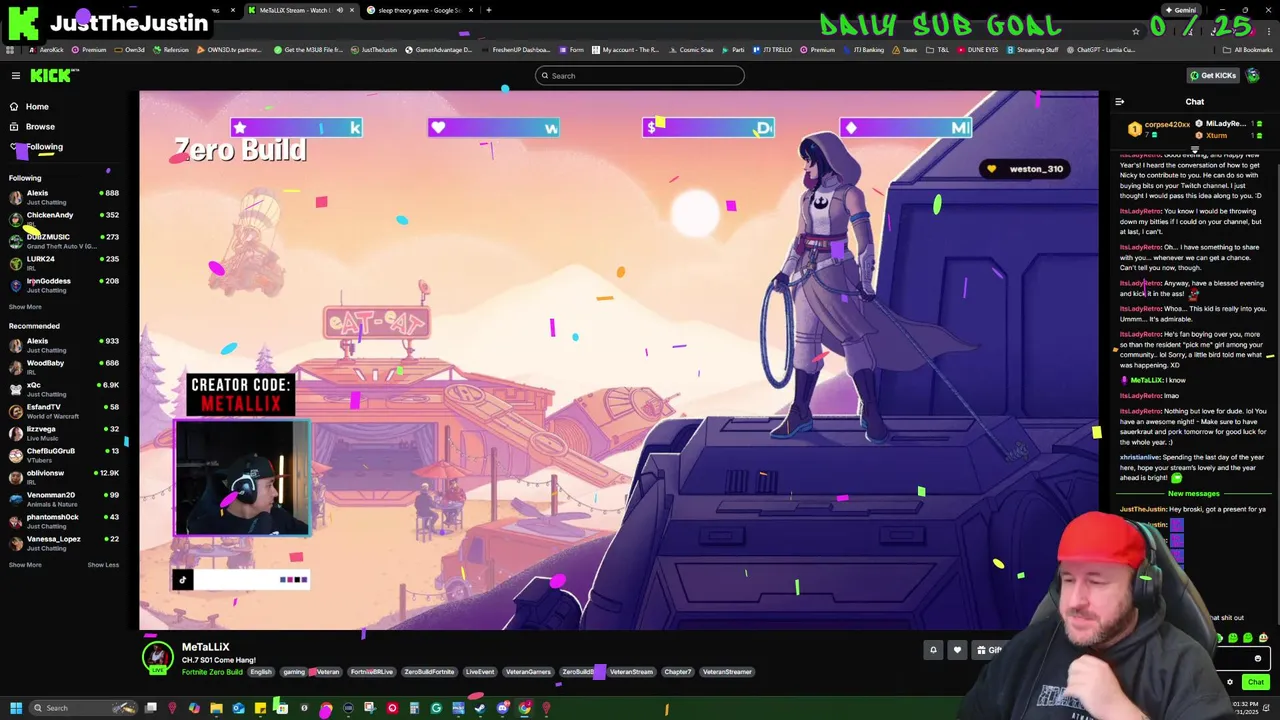Open ChefBuGGruB channel in Recommended

pos(64,455)
